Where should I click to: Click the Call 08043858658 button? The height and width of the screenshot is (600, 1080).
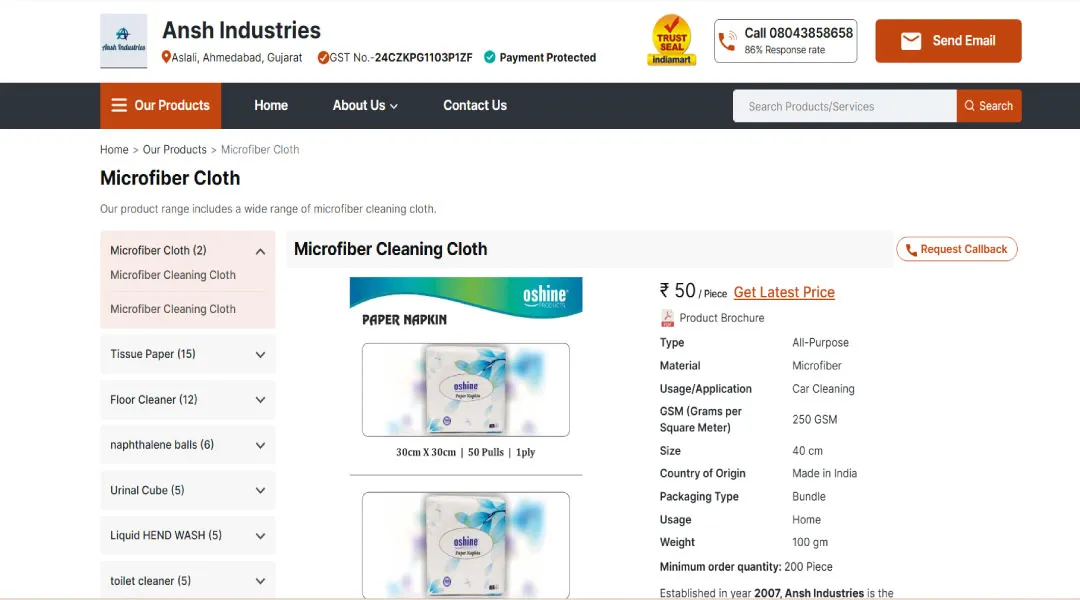(x=785, y=41)
